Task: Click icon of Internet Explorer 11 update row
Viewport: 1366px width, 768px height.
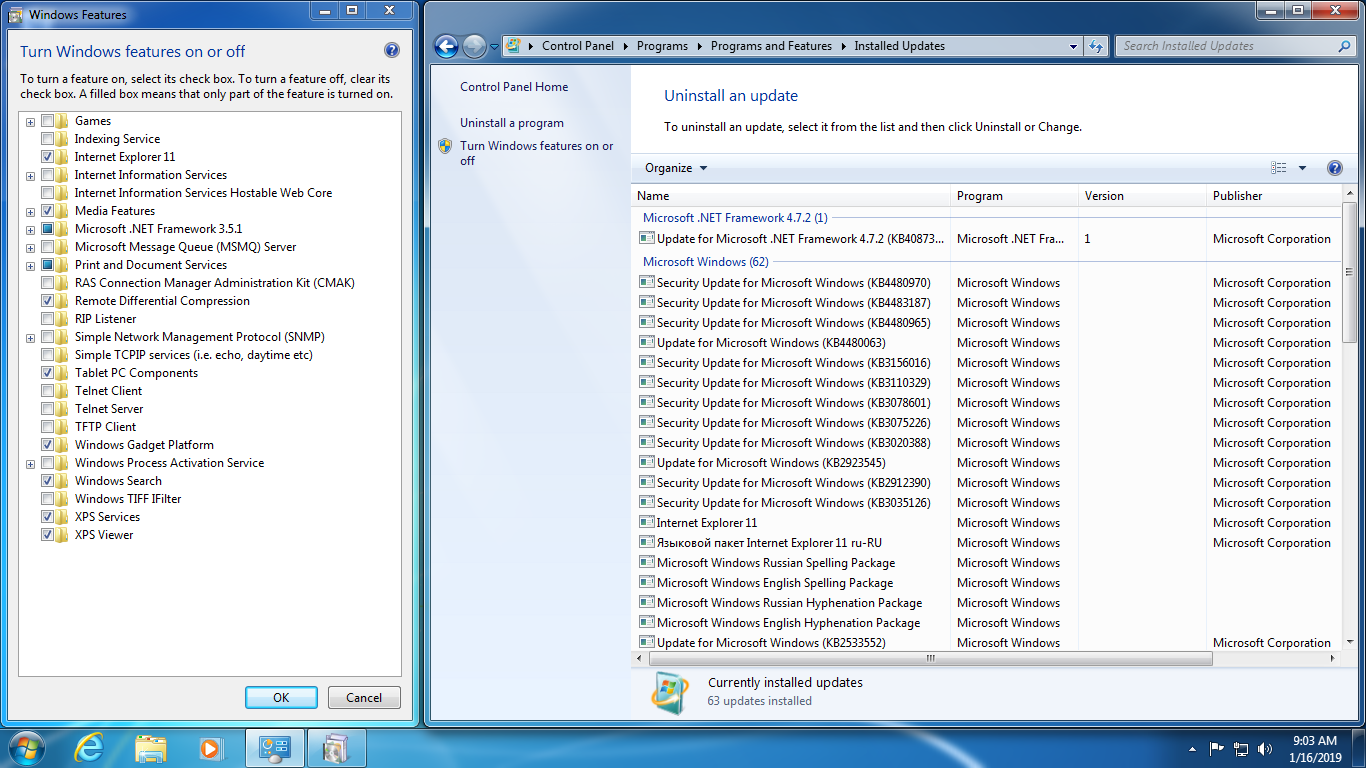Action: point(646,523)
